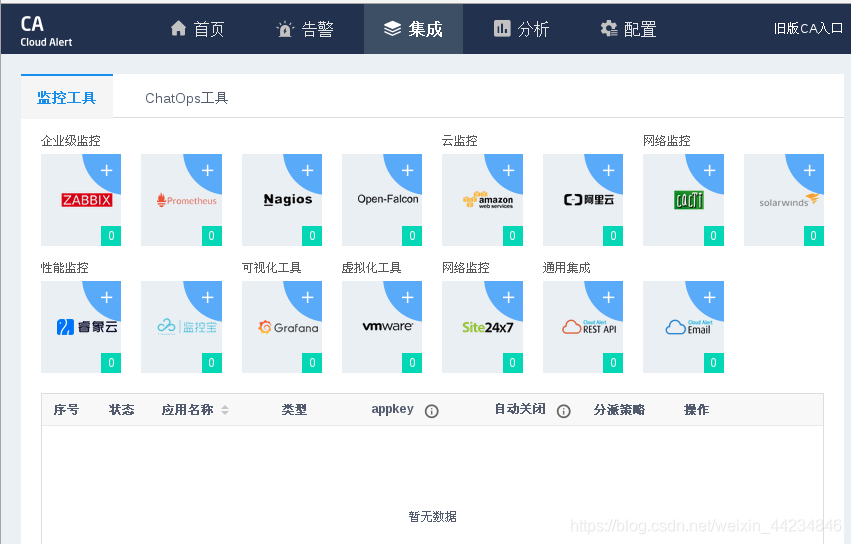
Task: Open the 首页 home menu
Action: click(x=197, y=29)
